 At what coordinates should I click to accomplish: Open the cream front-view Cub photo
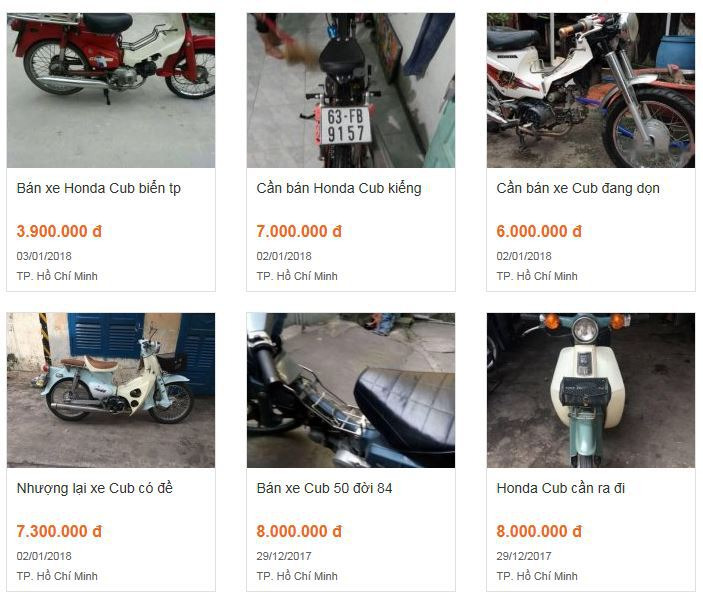pyautogui.click(x=591, y=390)
